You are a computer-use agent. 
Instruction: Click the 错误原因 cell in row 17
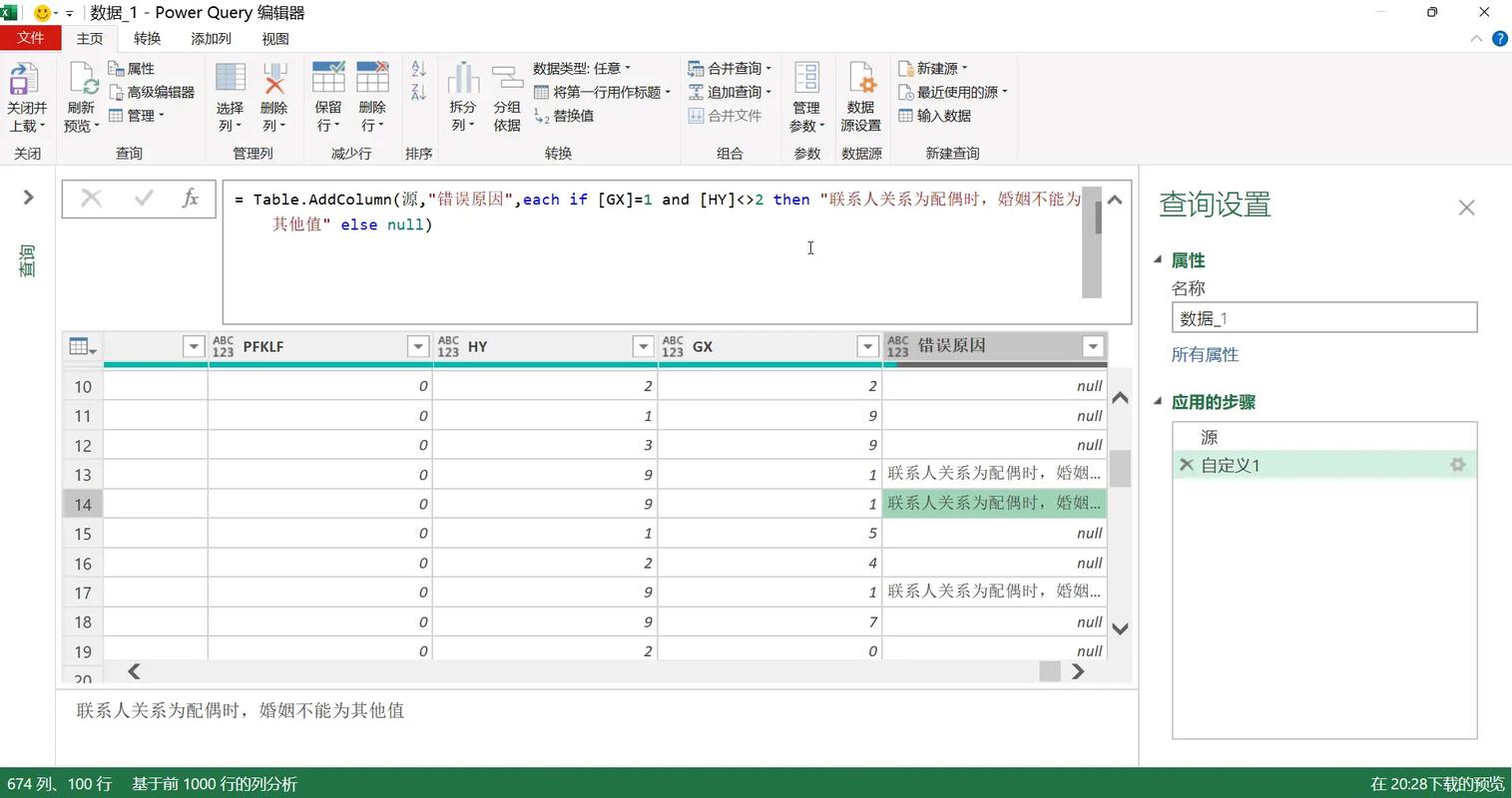pyautogui.click(x=994, y=592)
